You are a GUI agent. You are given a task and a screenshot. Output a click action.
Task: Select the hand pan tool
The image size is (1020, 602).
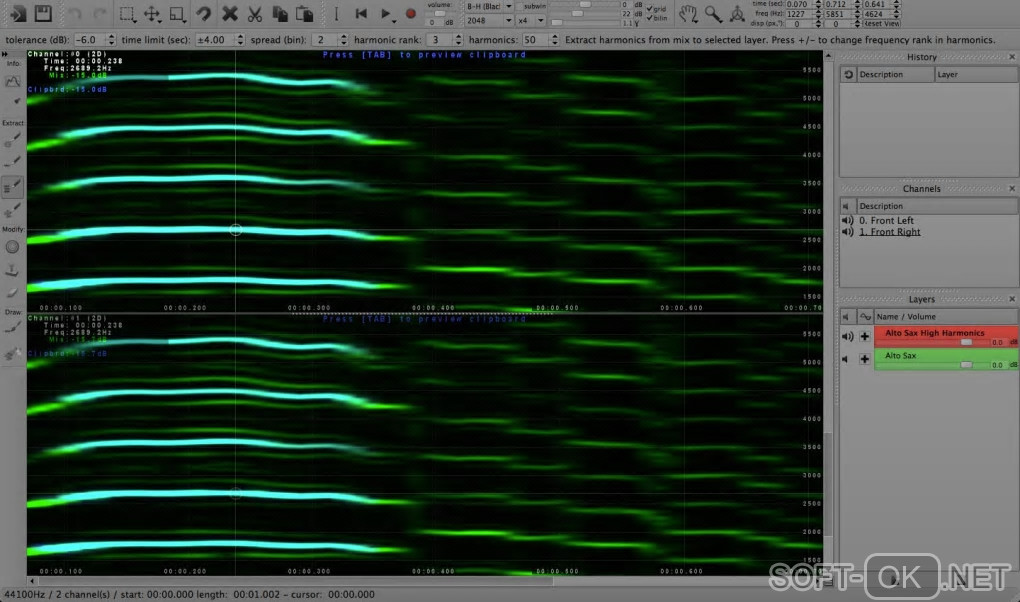688,13
